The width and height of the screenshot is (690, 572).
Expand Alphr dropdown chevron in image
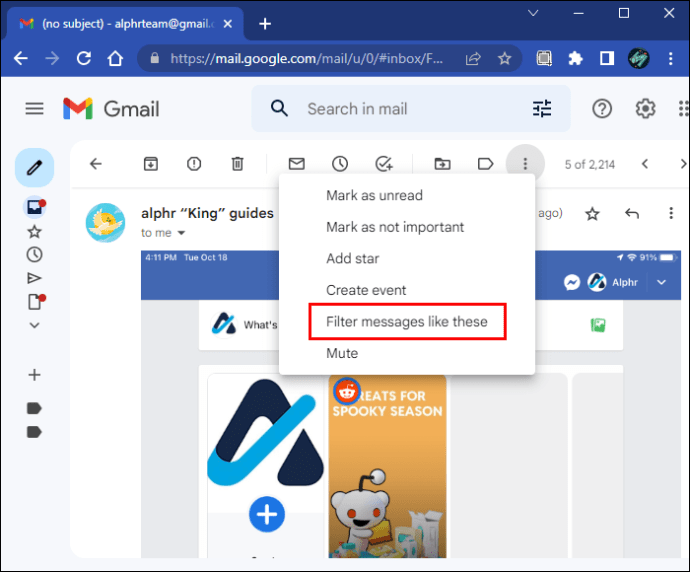click(x=661, y=282)
